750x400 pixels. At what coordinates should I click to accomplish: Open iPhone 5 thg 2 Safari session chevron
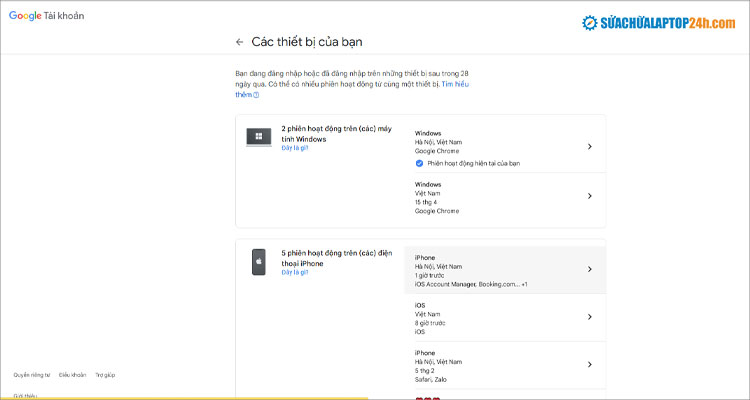[x=589, y=365]
